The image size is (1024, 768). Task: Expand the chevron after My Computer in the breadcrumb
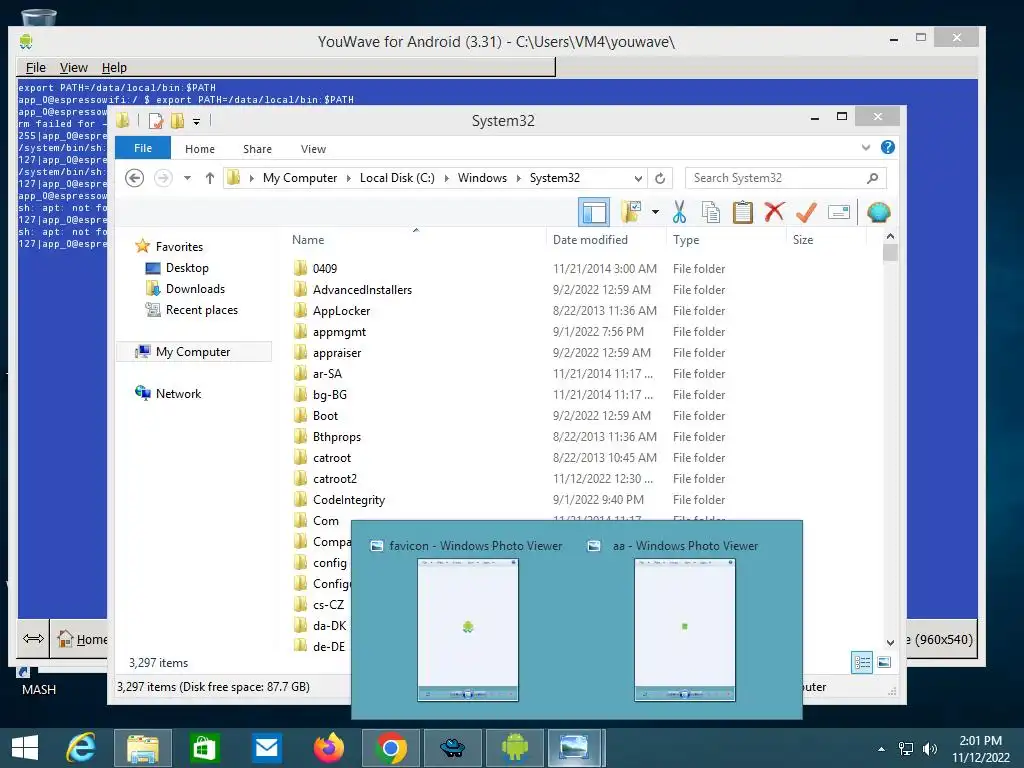coord(349,178)
